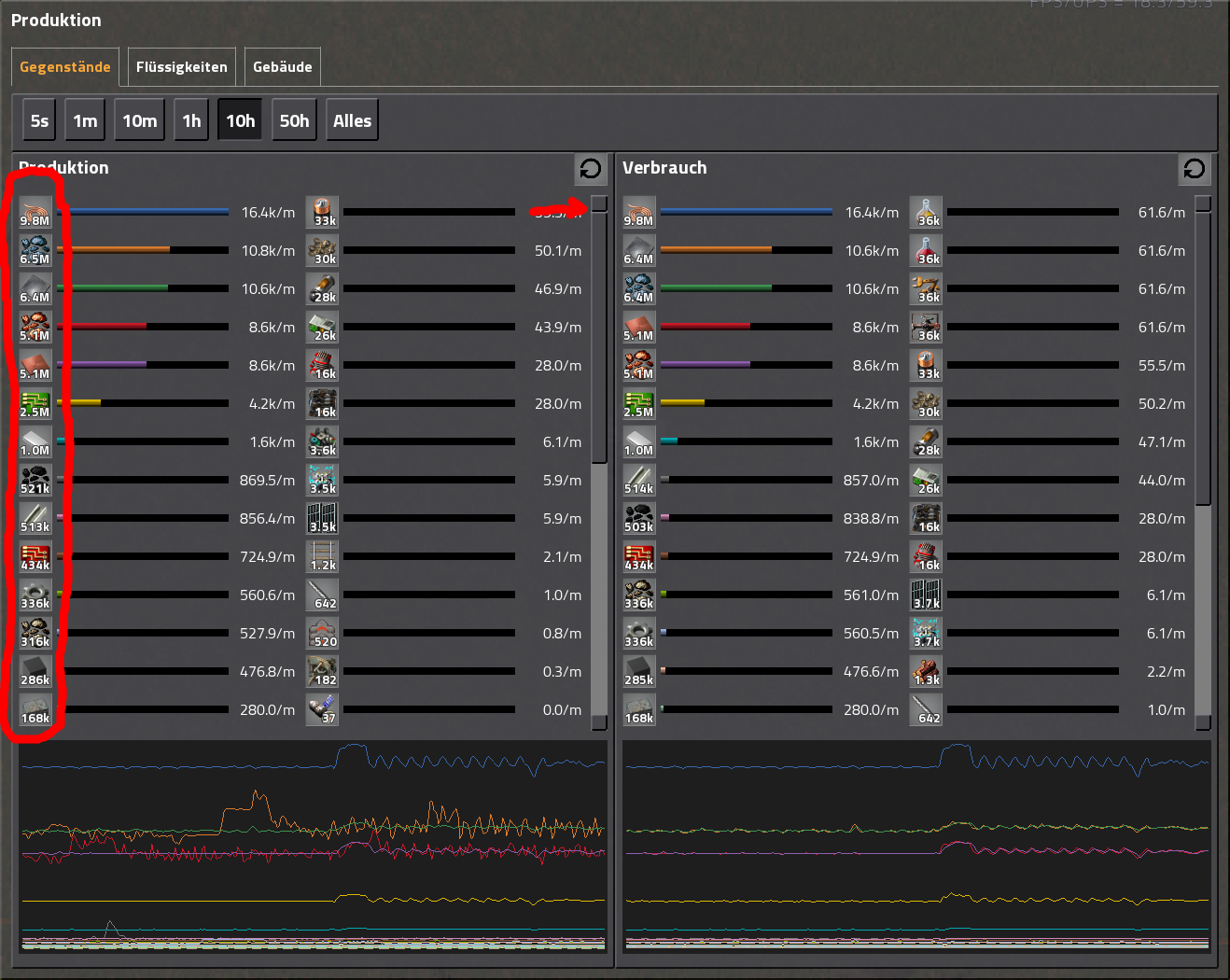Click Verbrauch scrollbar down arrow
The width and height of the screenshot is (1230, 980).
coord(1204,723)
